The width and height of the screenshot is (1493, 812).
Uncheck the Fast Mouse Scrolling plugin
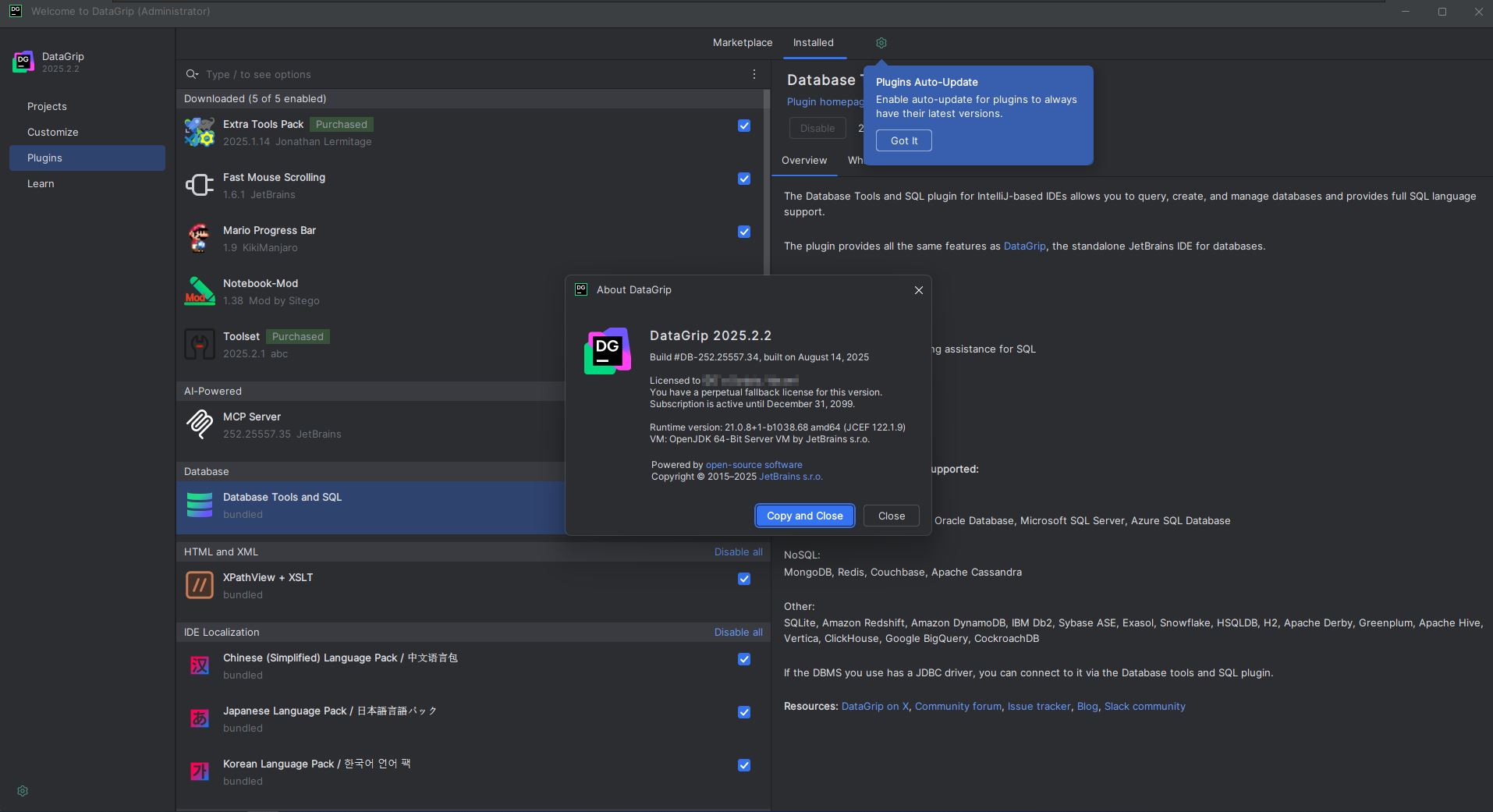(x=744, y=179)
